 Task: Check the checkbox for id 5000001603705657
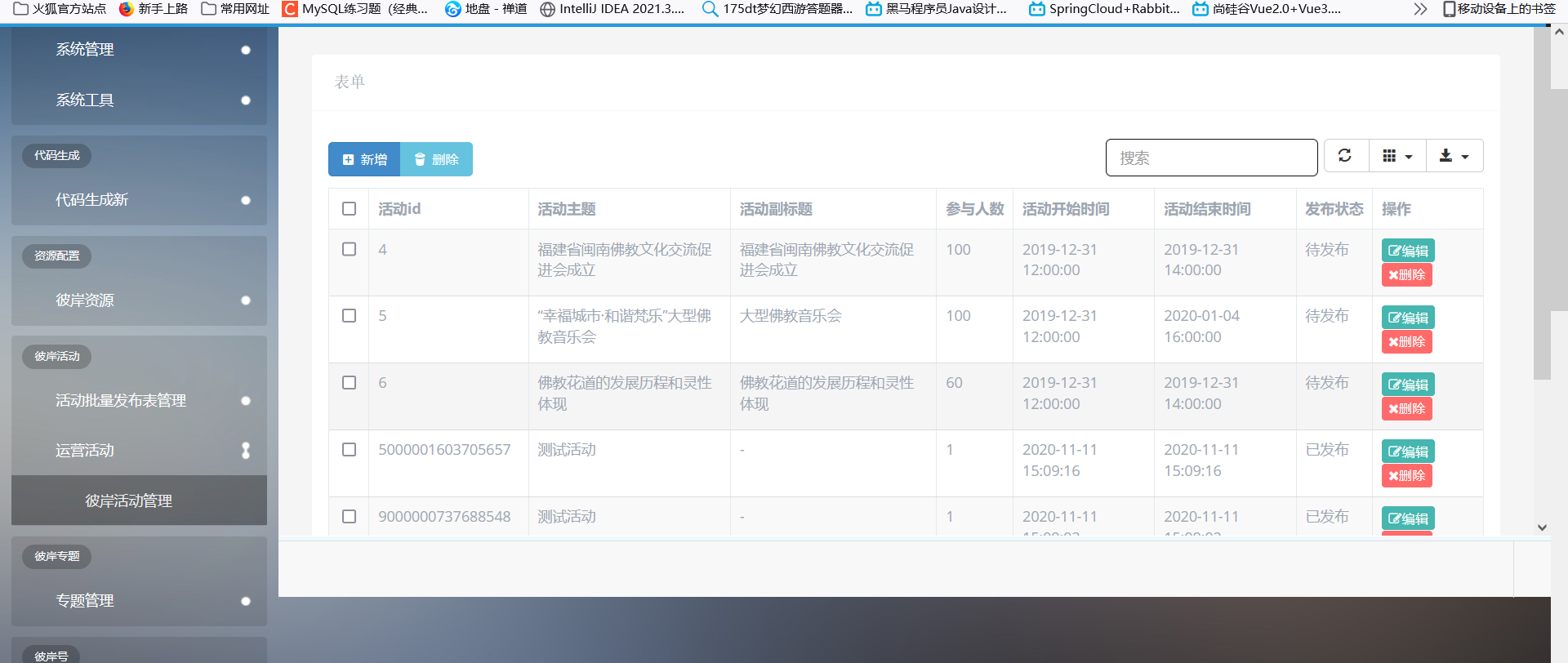coord(349,449)
